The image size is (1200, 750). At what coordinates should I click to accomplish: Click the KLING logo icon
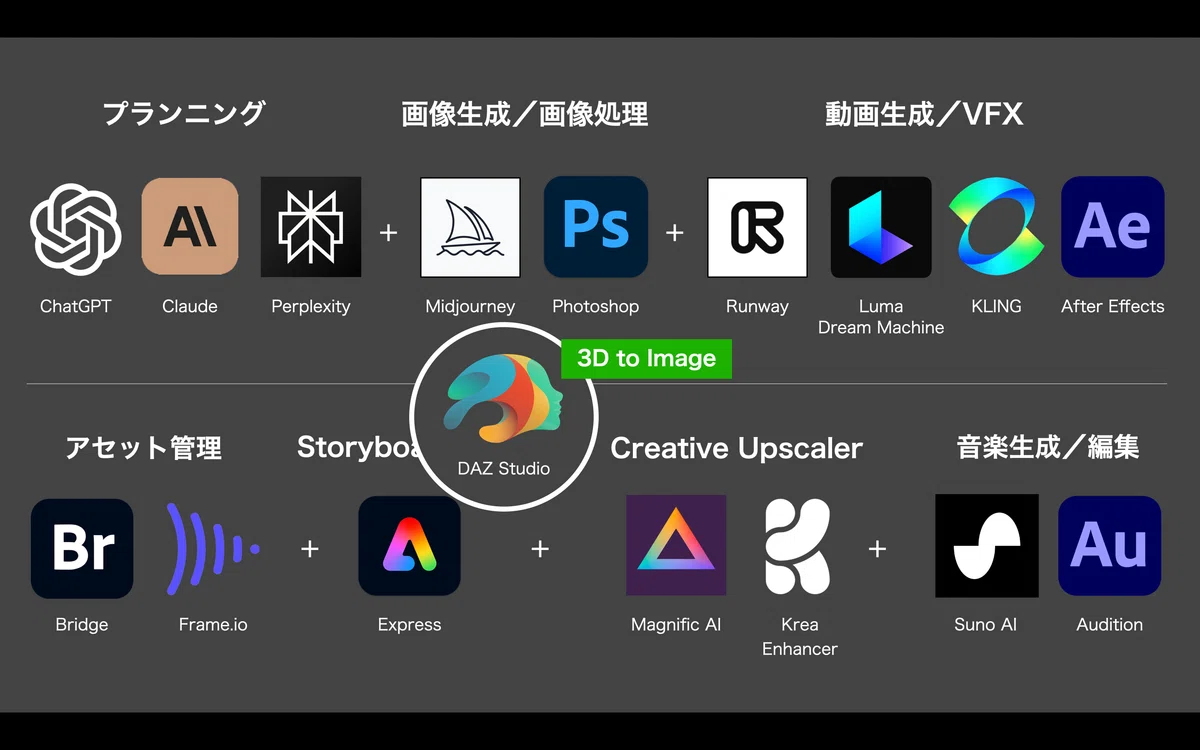pyautogui.click(x=996, y=228)
